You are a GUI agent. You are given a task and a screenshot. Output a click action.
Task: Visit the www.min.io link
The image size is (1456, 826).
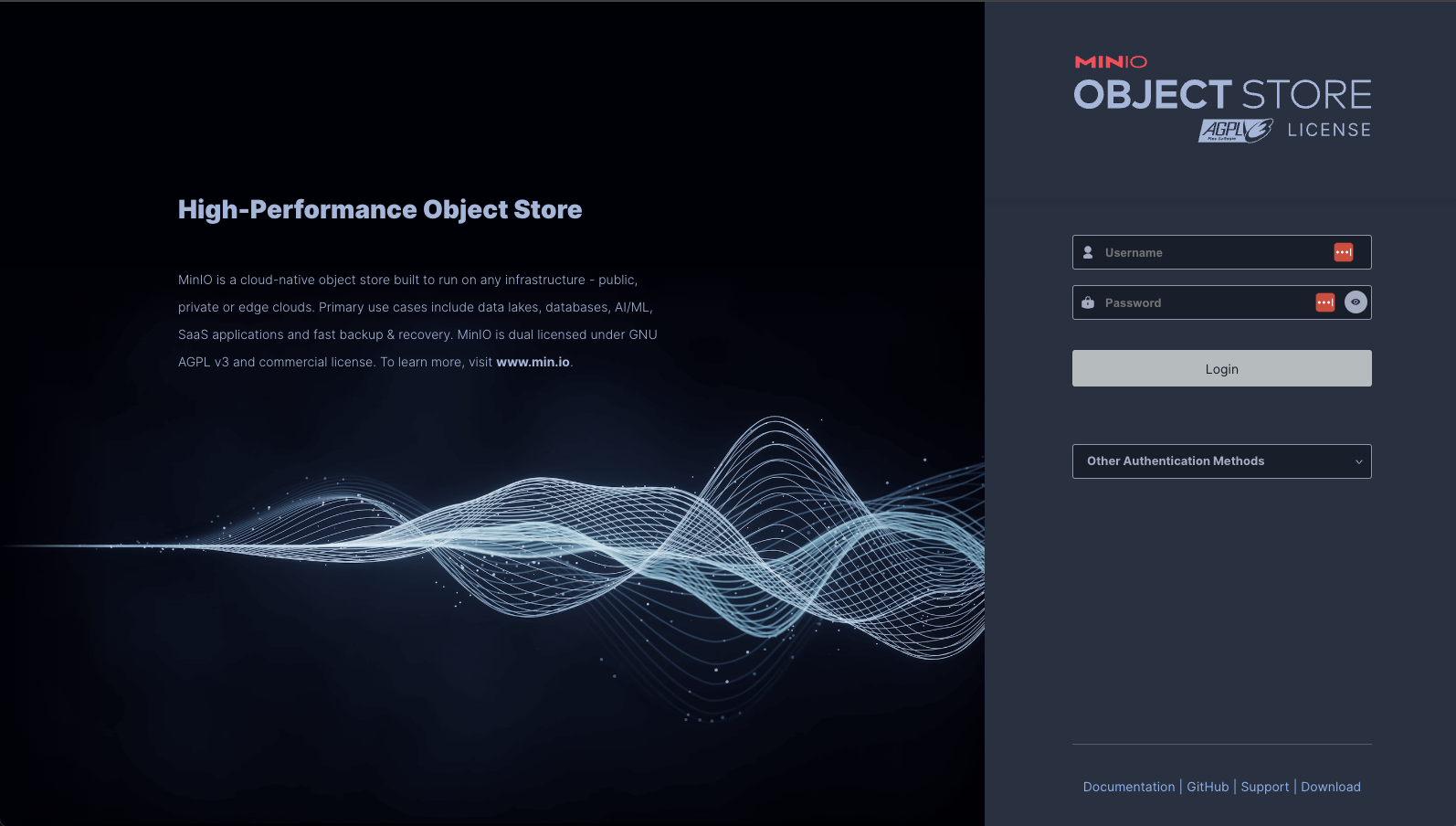point(533,362)
